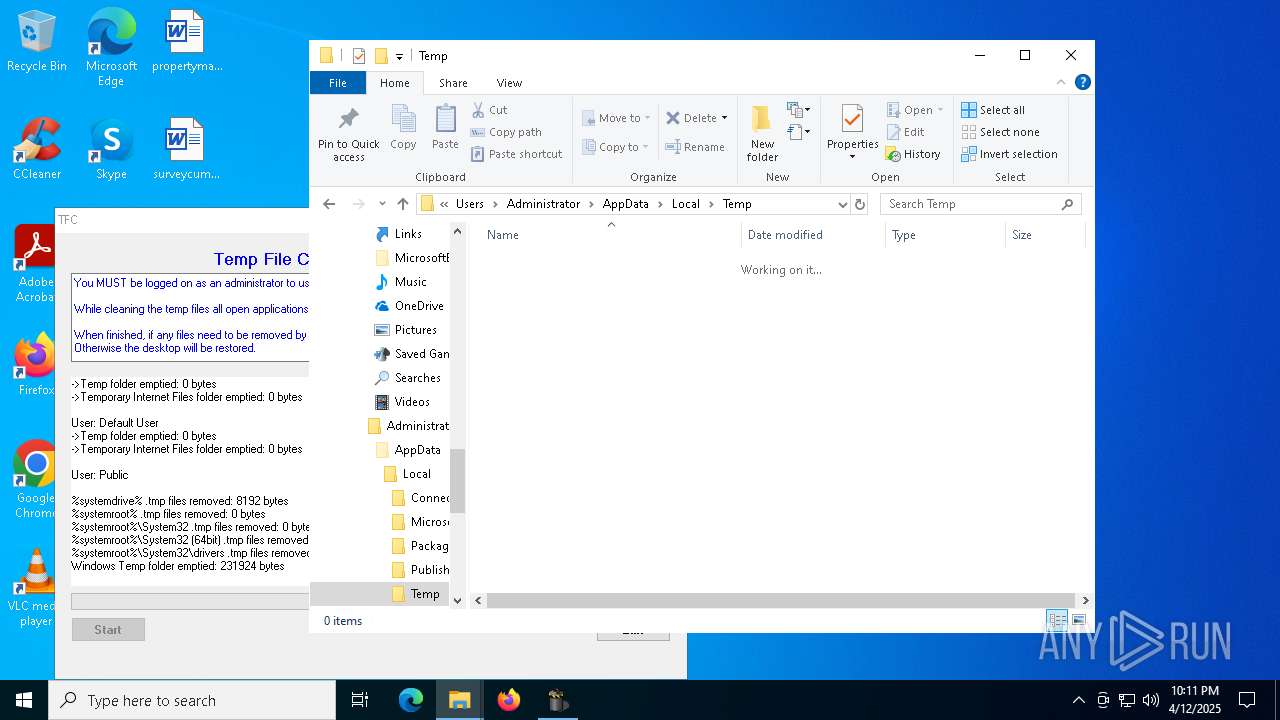
Task: Refresh the Temp folder address bar
Action: 859,204
